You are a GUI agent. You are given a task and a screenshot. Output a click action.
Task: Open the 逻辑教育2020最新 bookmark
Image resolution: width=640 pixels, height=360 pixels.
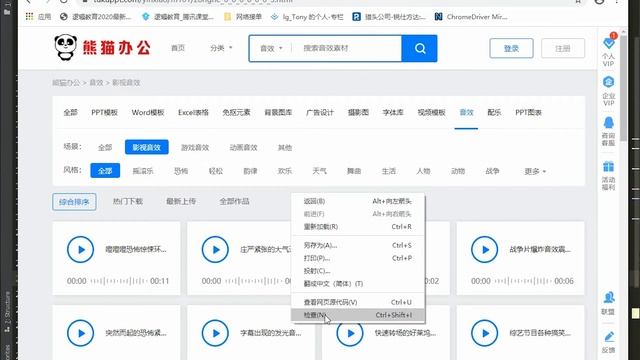click(96, 17)
